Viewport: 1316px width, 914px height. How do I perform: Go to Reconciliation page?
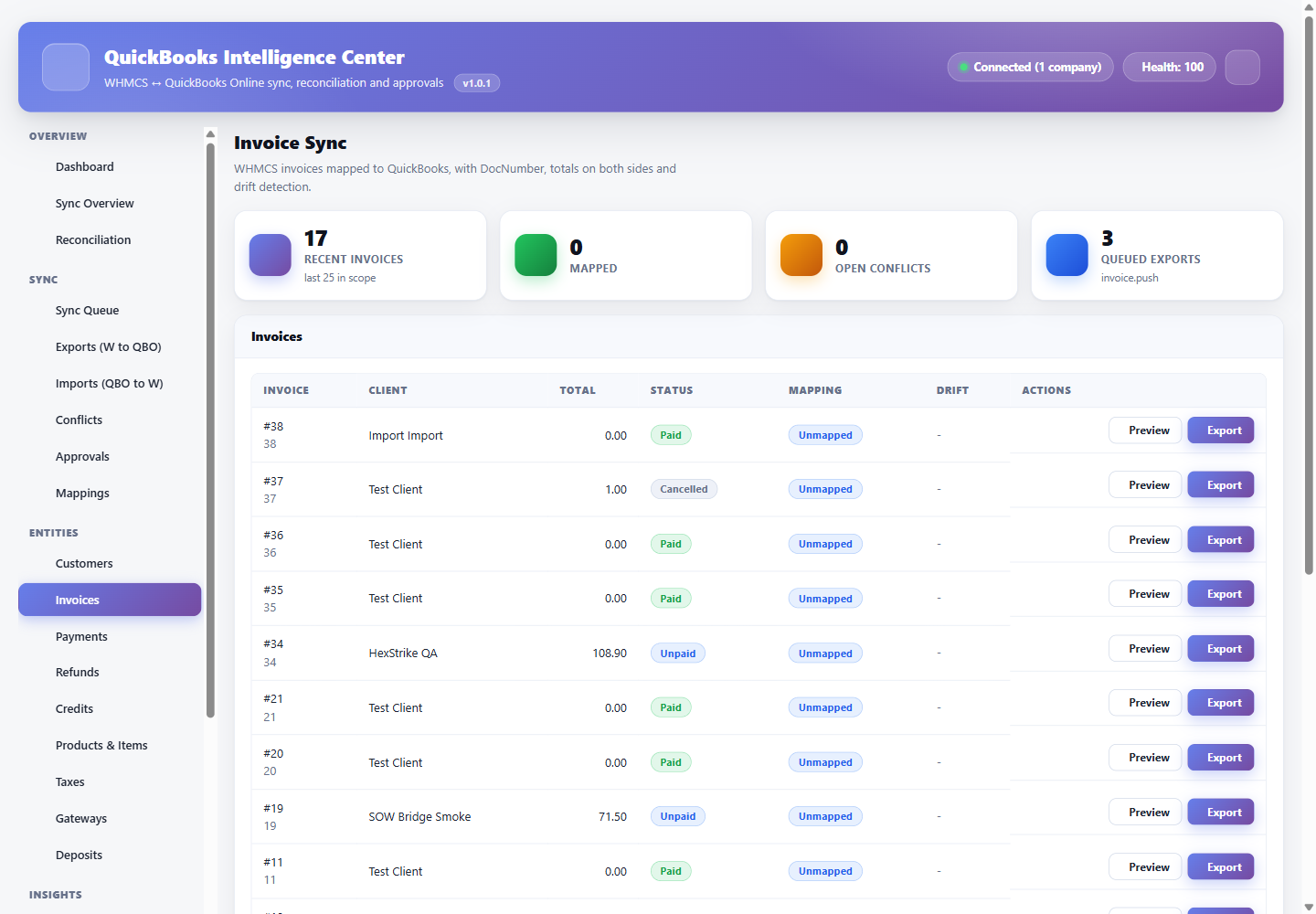tap(110, 240)
